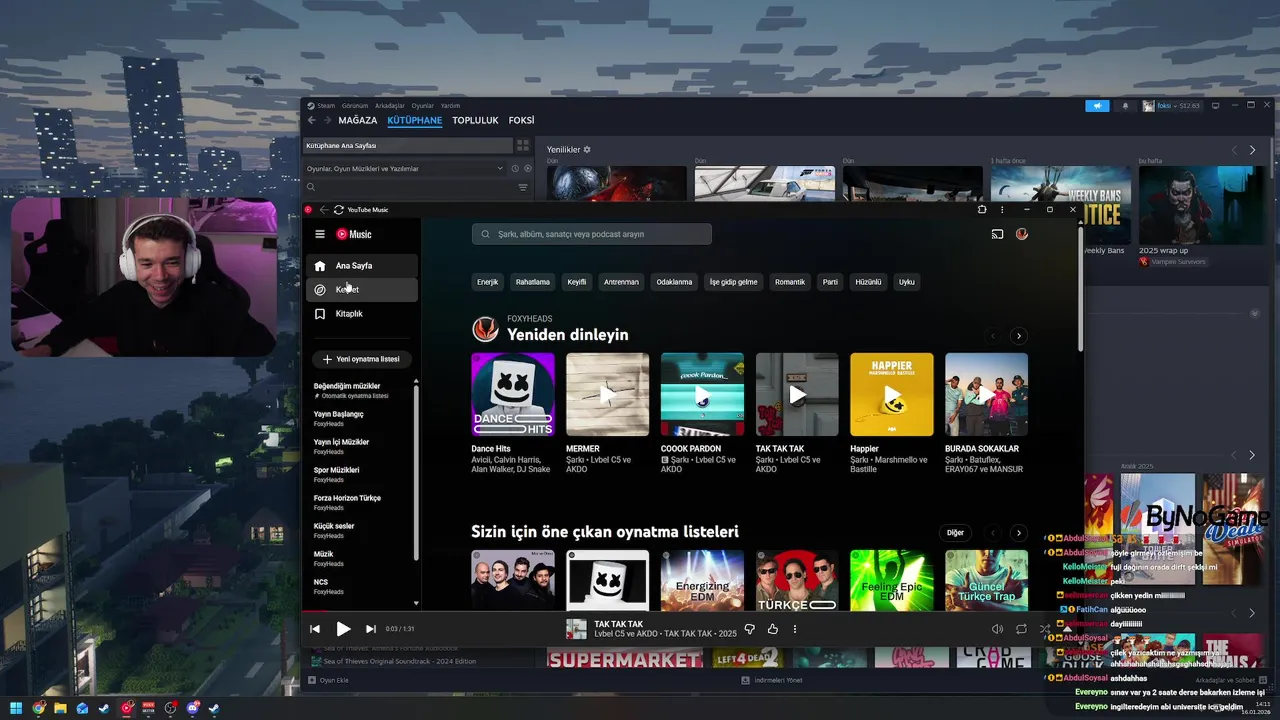This screenshot has height=720, width=1280.
Task: Open Yenilikler settings gear in Steam
Action: click(x=587, y=149)
